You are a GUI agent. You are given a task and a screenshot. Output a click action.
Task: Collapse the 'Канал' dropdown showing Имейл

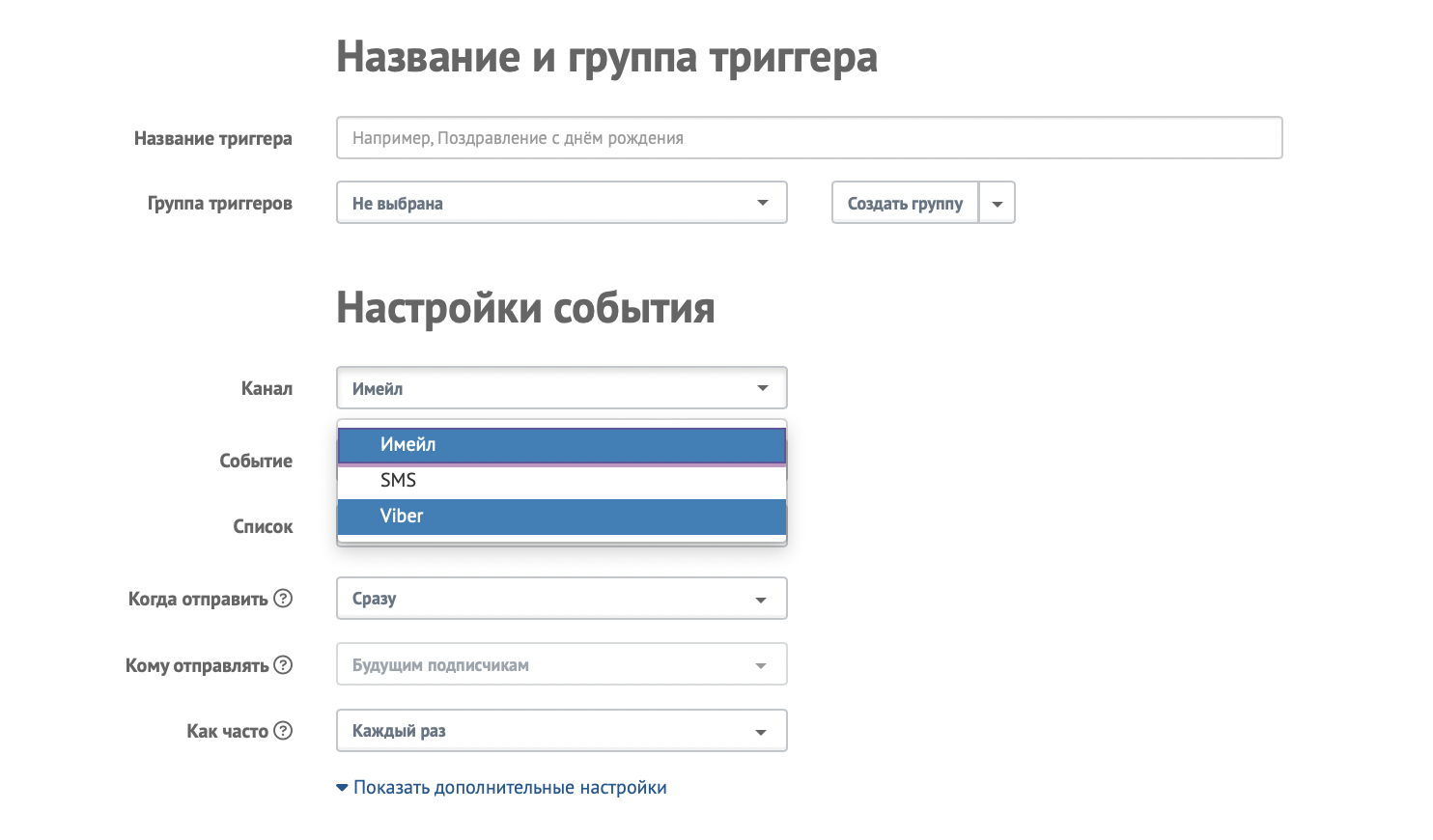pos(562,388)
